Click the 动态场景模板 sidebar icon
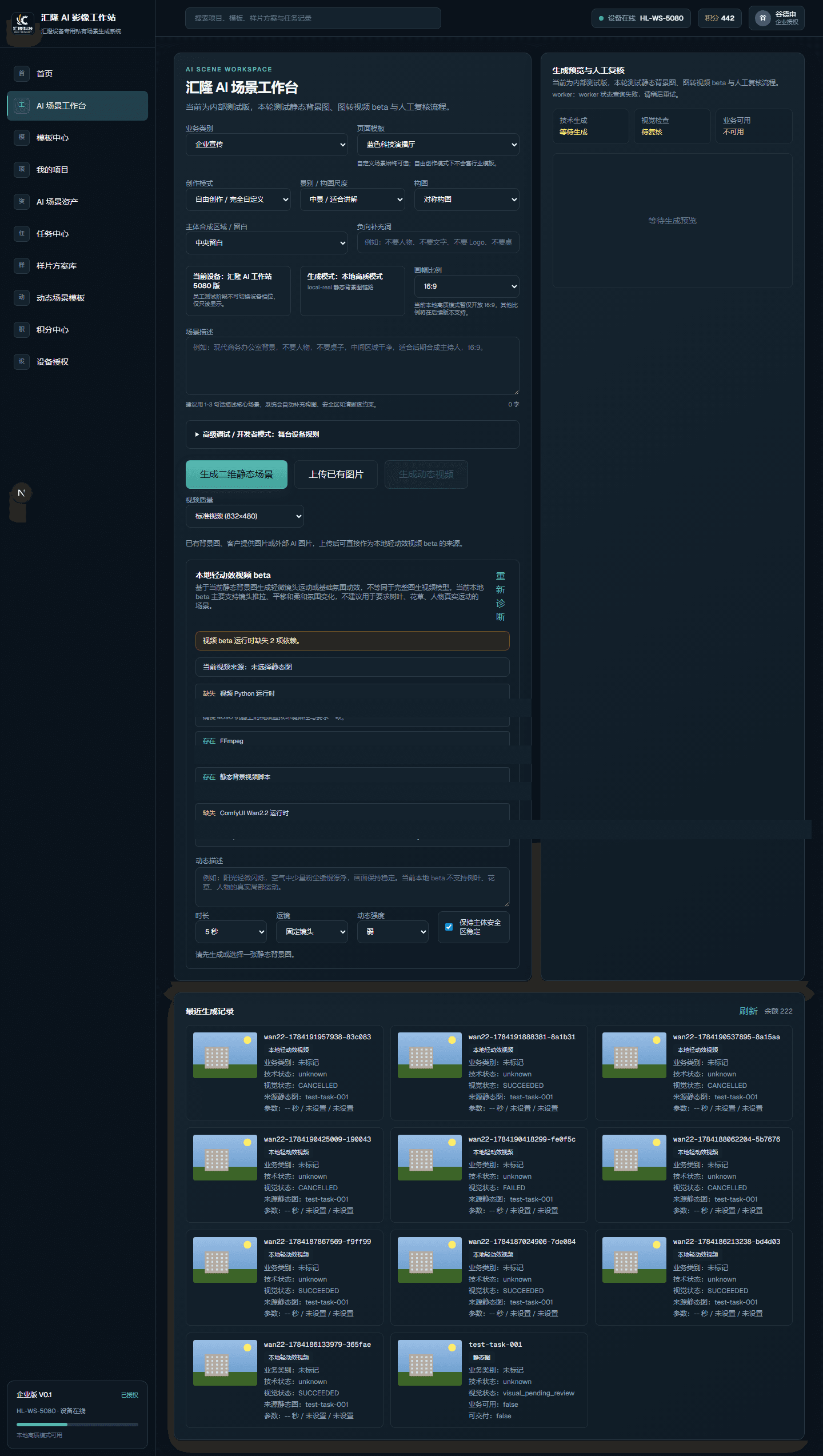 coord(22,297)
